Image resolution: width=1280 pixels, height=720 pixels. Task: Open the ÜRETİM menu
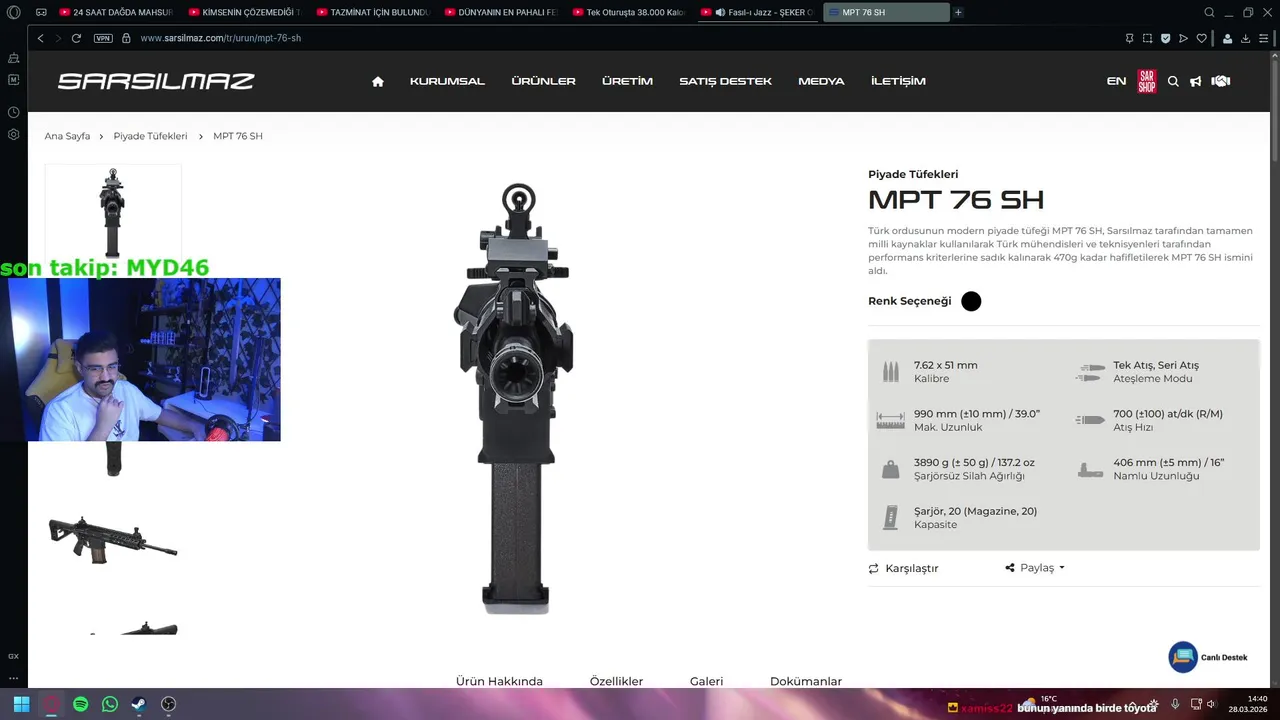tap(627, 81)
